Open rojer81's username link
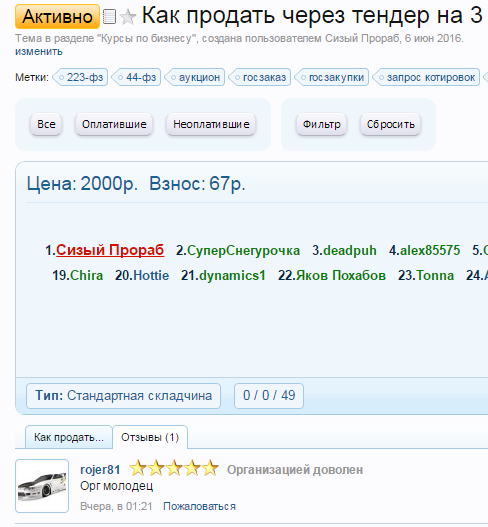The height and width of the screenshot is (527, 488). [100, 470]
